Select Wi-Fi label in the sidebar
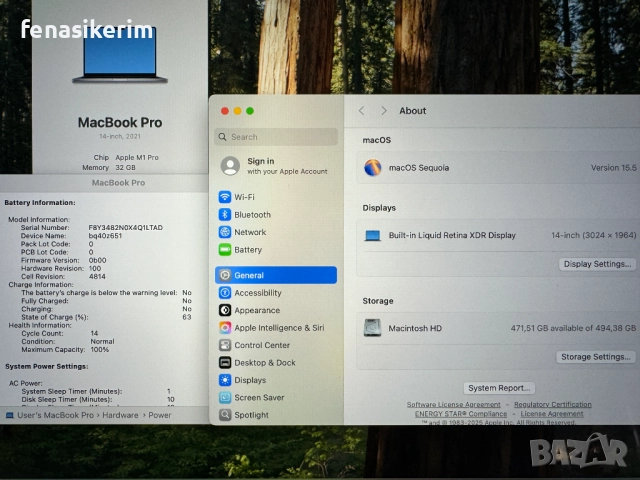 click(x=244, y=197)
